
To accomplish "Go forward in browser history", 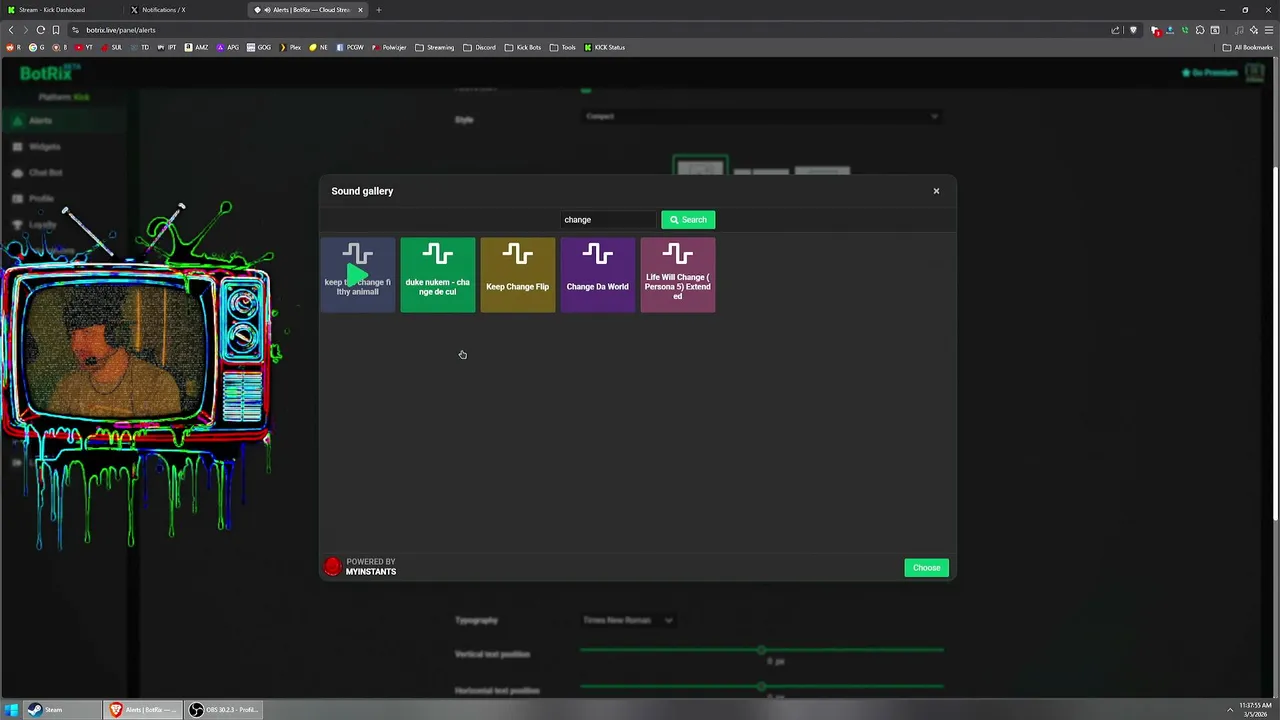I will click(x=26, y=30).
